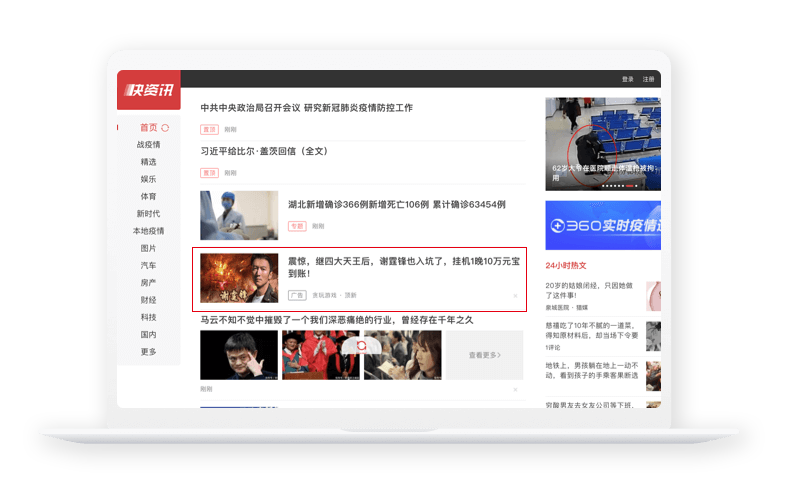Click the 24小时热文 heading

(x=566, y=265)
